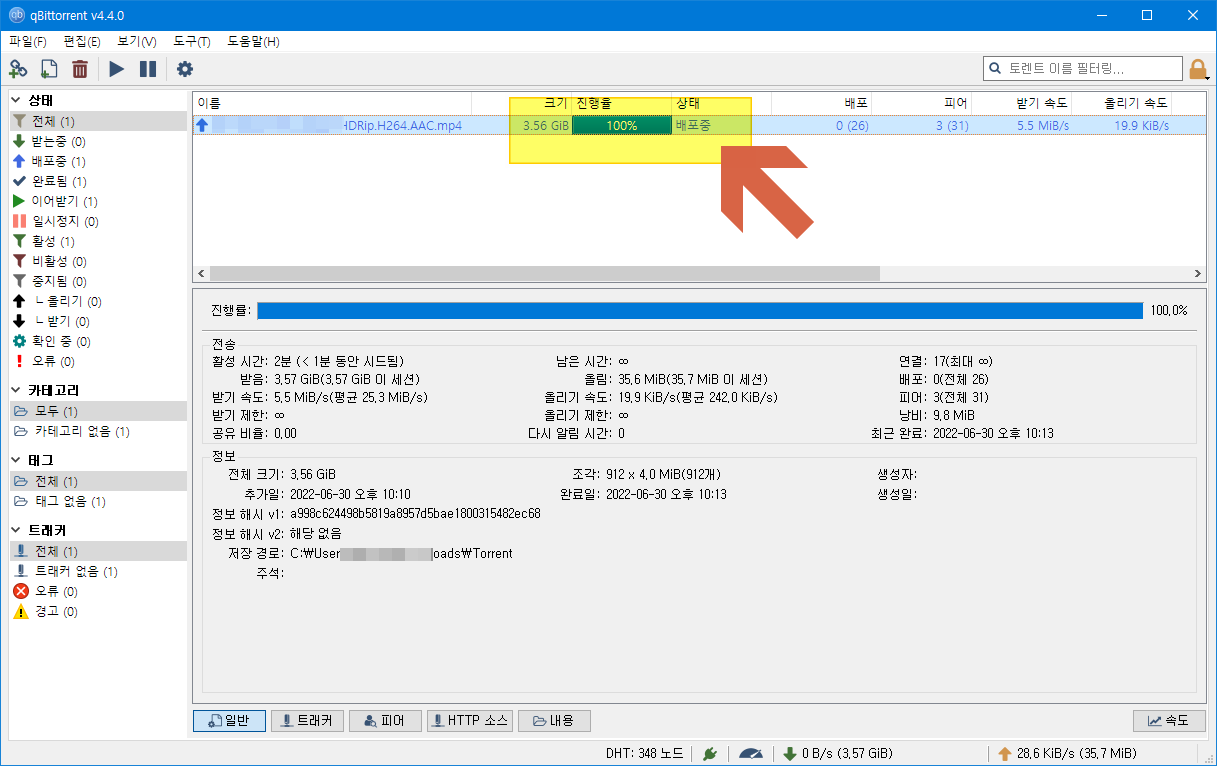Sort by the 이름 column header
Image resolution: width=1217 pixels, height=766 pixels.
(332, 103)
